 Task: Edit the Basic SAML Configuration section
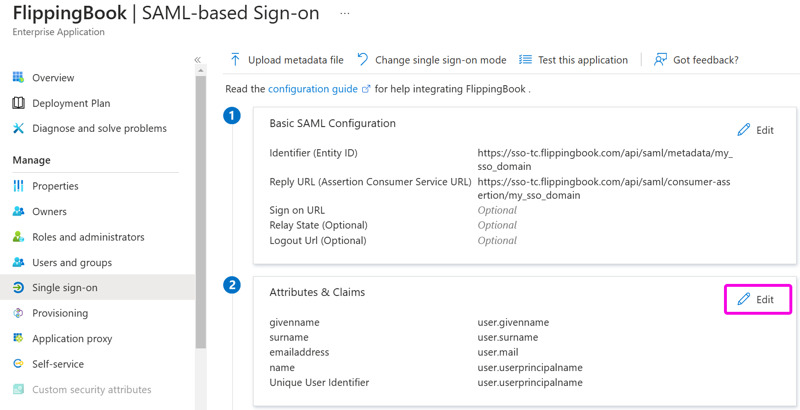756,130
